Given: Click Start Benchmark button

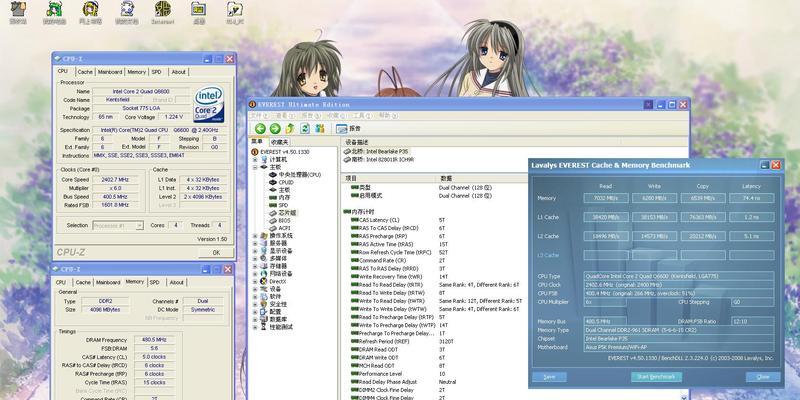Looking at the screenshot, I should coord(656,377).
